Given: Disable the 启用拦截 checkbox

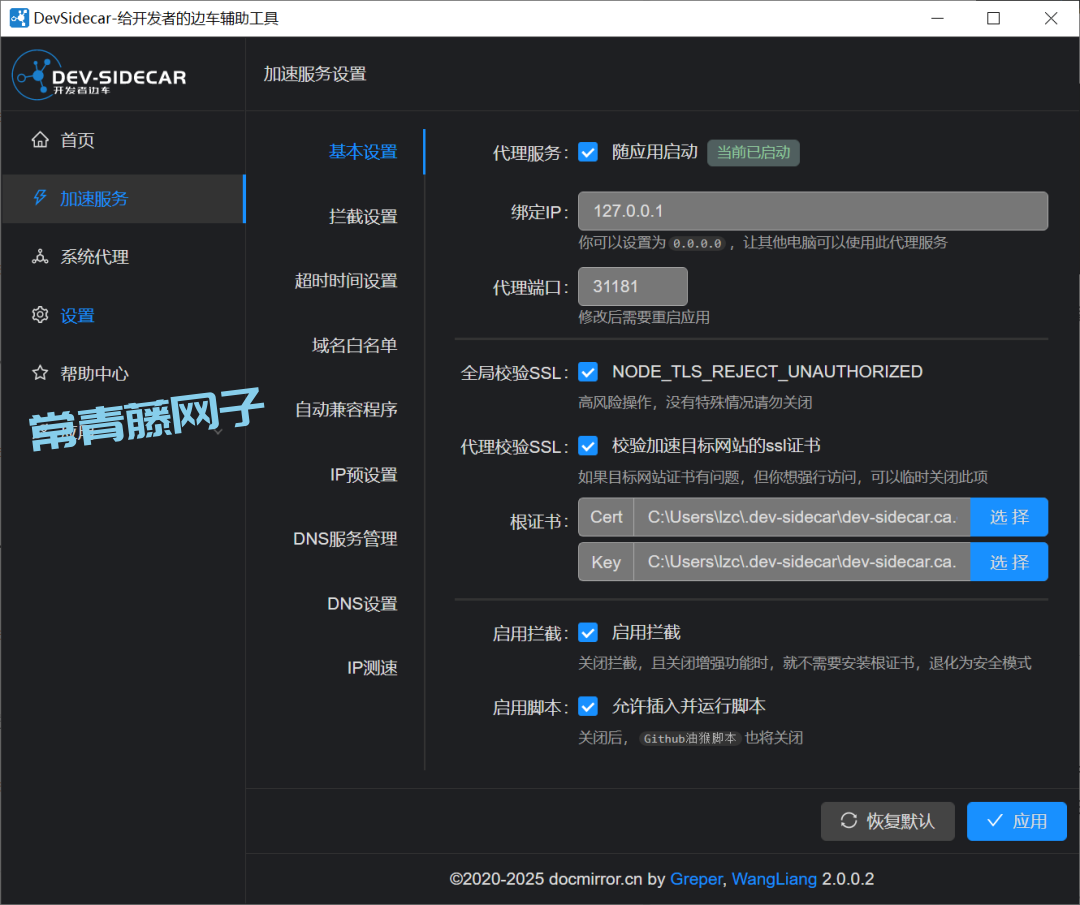Looking at the screenshot, I should pos(588,632).
